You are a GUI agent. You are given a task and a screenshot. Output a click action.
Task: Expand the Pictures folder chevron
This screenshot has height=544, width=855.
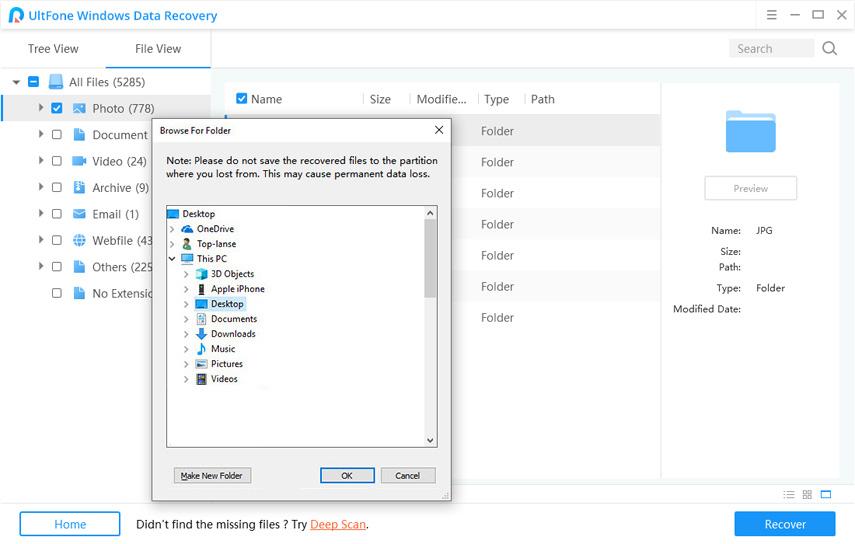pos(186,364)
